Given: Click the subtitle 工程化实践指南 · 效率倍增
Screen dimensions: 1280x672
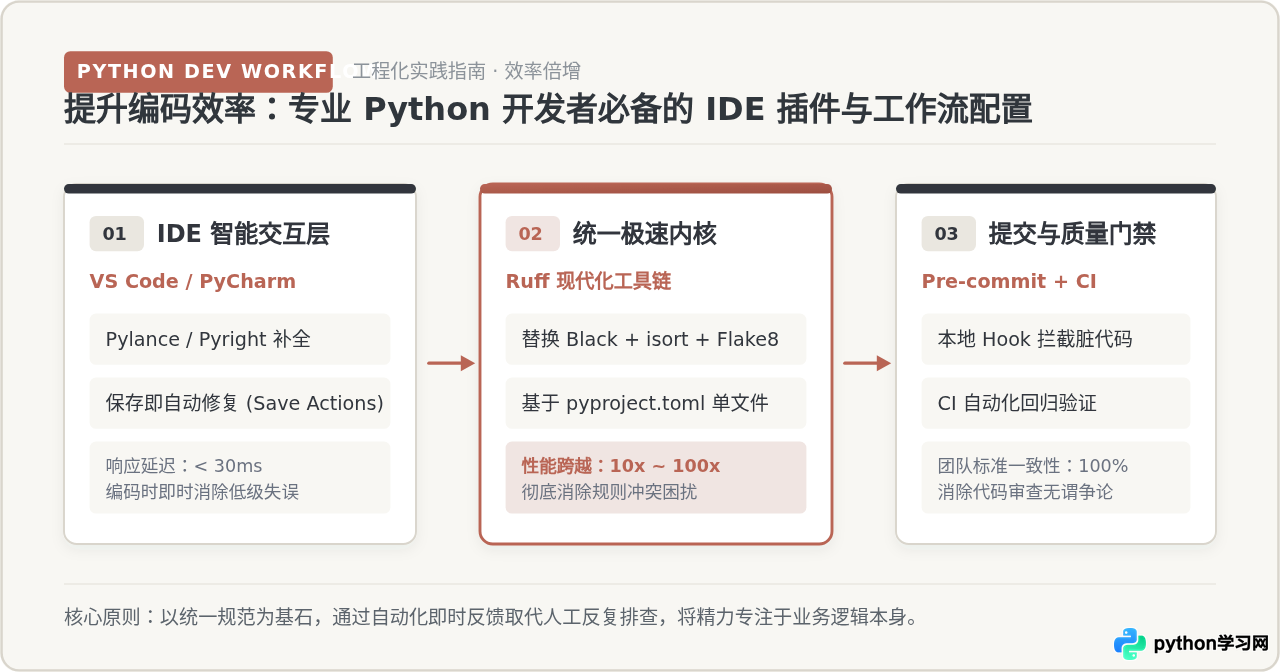Looking at the screenshot, I should click(466, 71).
